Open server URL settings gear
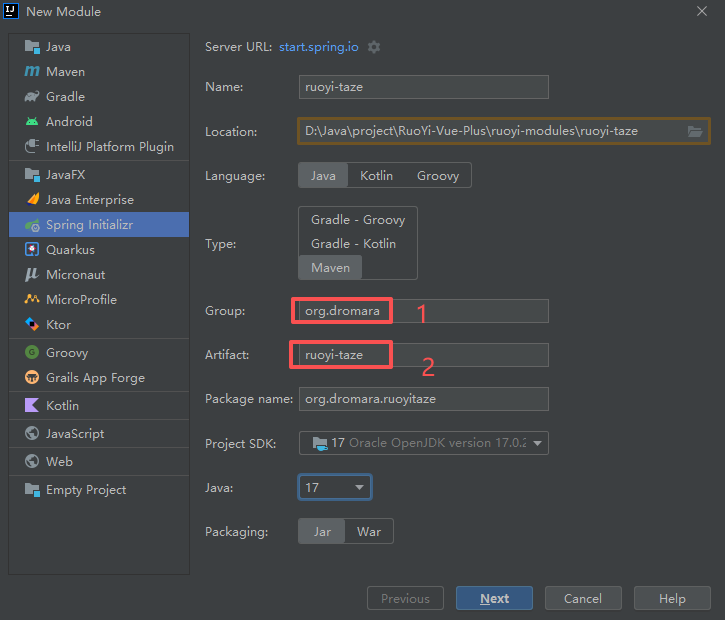This screenshot has height=620, width=725. (374, 47)
